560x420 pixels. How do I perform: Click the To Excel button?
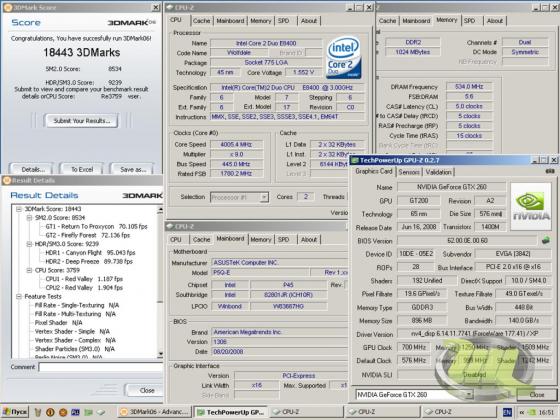tap(82, 169)
